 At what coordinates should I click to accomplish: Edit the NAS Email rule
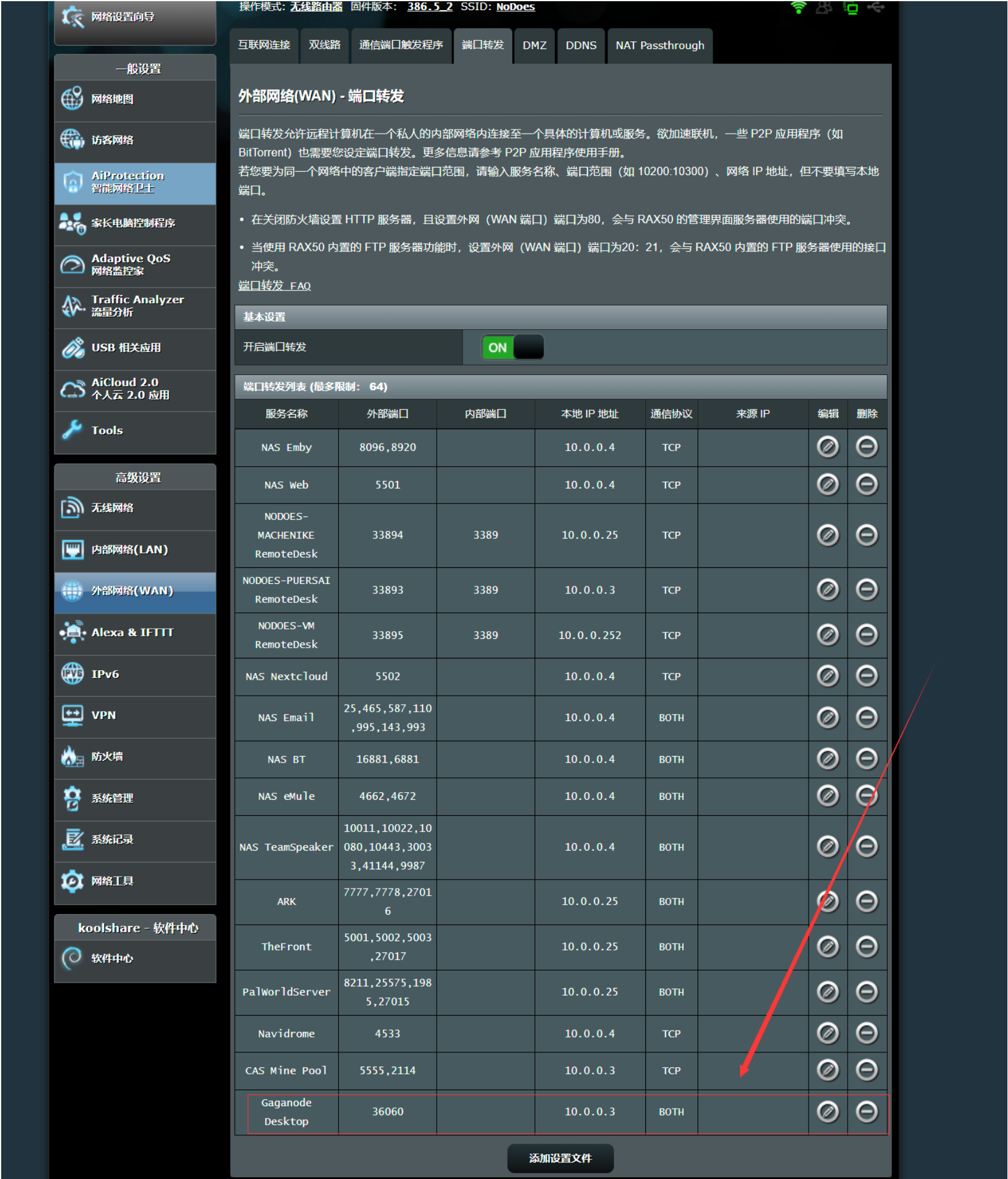point(828,717)
